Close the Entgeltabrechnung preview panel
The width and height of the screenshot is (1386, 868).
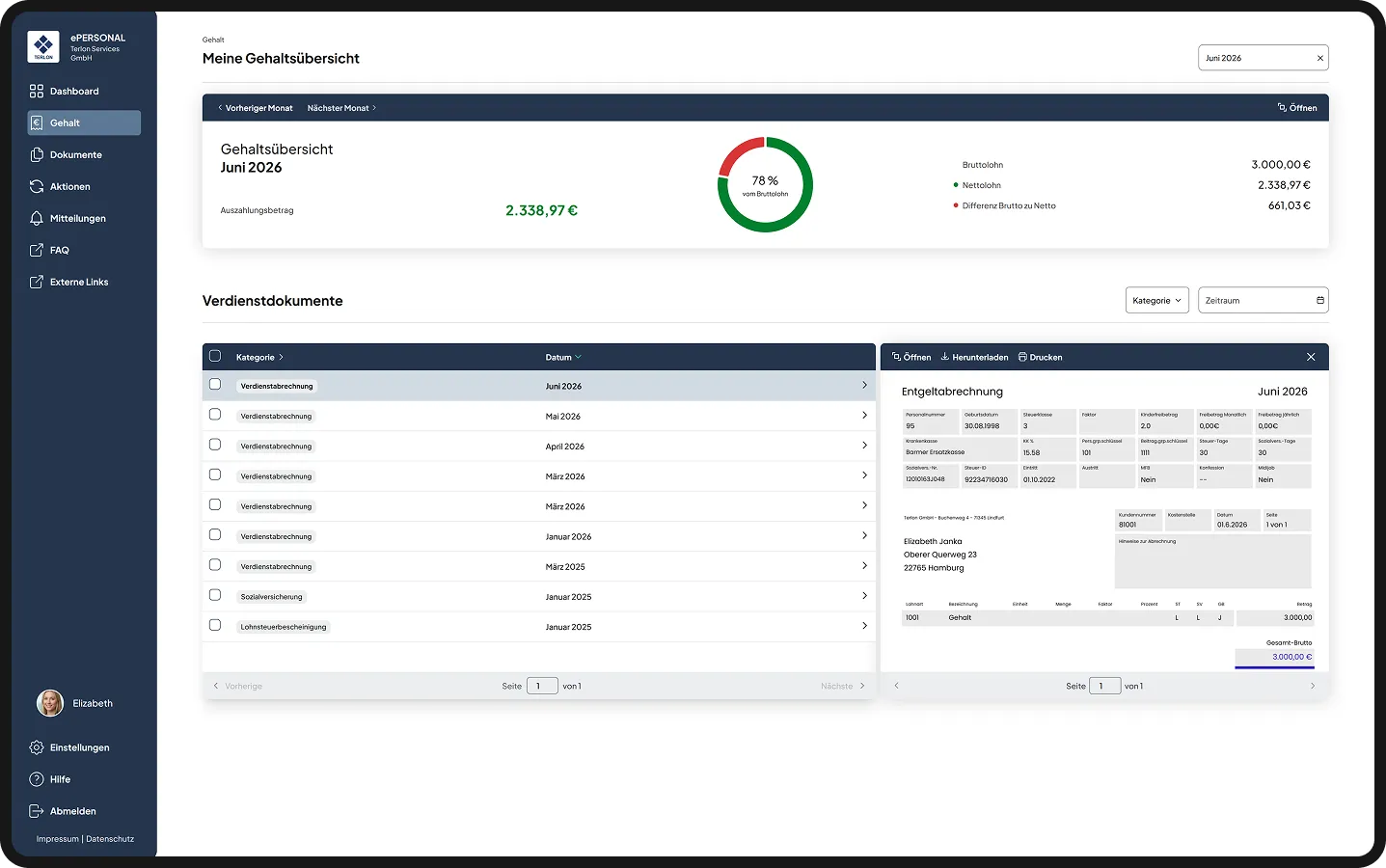pyautogui.click(x=1311, y=357)
